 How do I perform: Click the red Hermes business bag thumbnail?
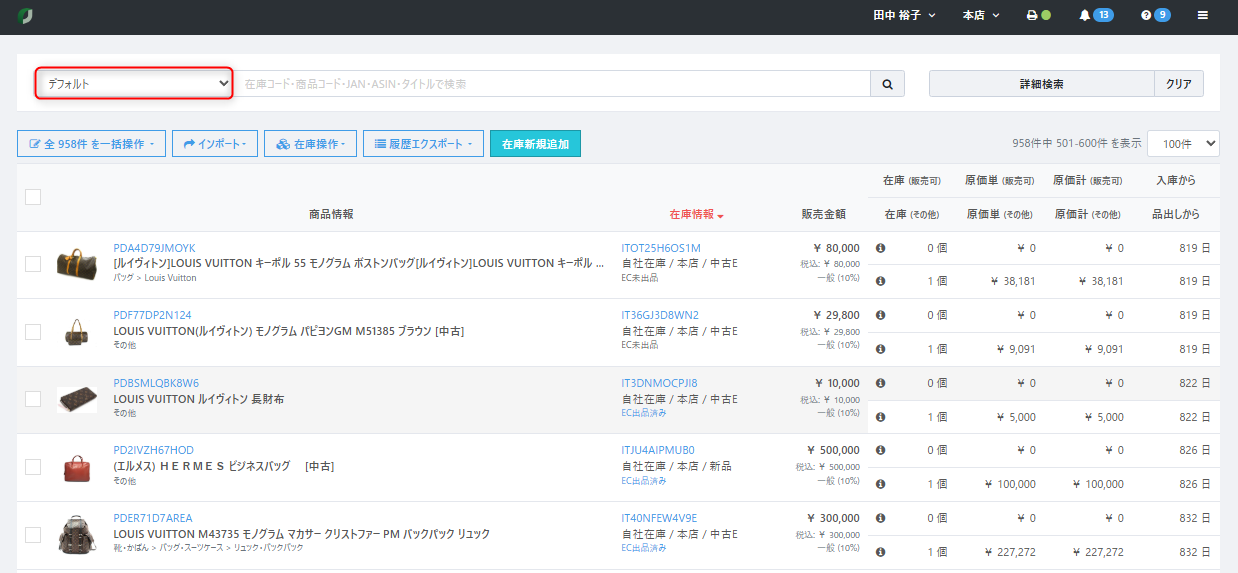(76, 467)
